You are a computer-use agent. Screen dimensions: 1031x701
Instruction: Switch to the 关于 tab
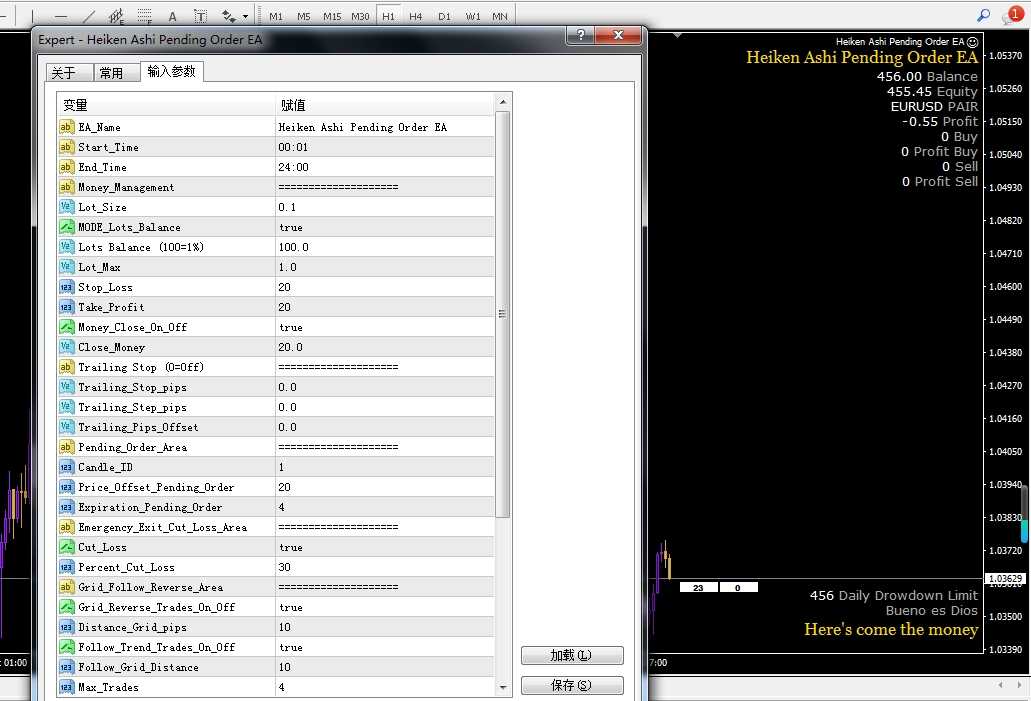67,72
